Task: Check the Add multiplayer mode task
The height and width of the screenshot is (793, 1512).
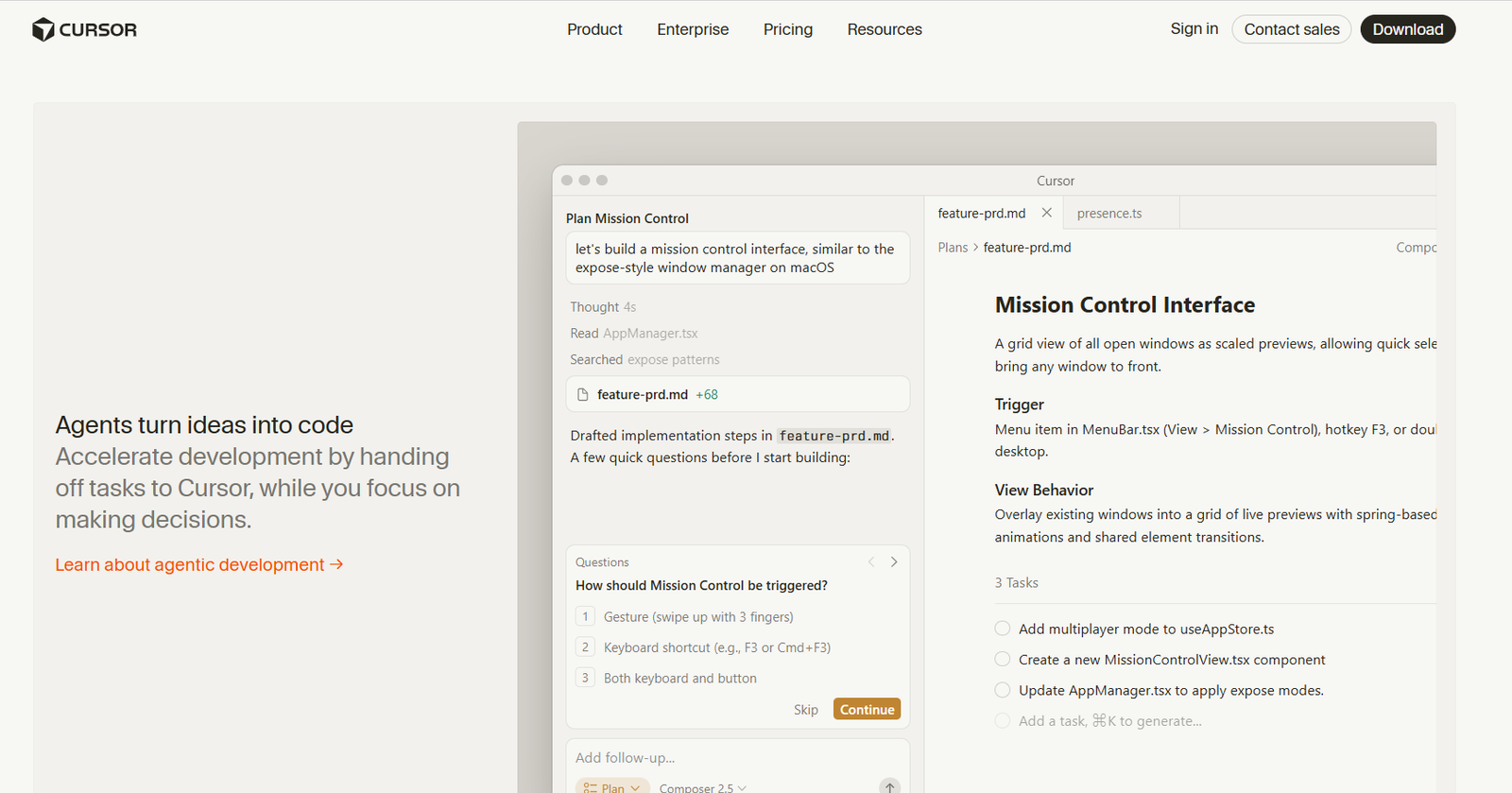Action: click(x=1003, y=629)
